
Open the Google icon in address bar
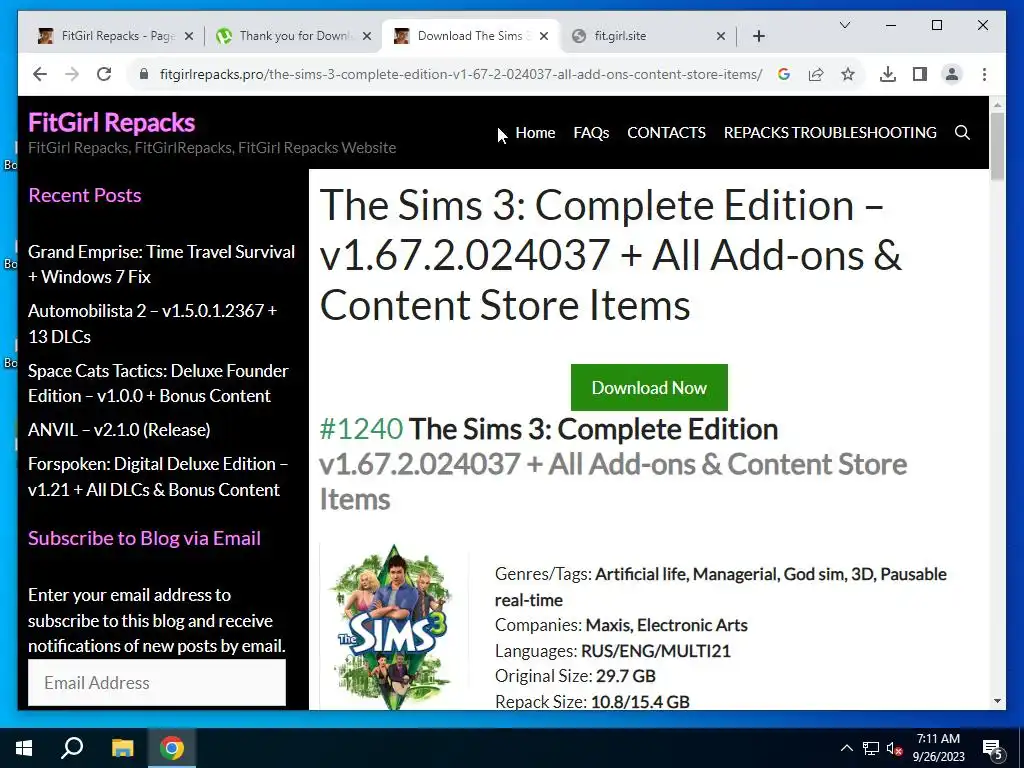pyautogui.click(x=784, y=74)
